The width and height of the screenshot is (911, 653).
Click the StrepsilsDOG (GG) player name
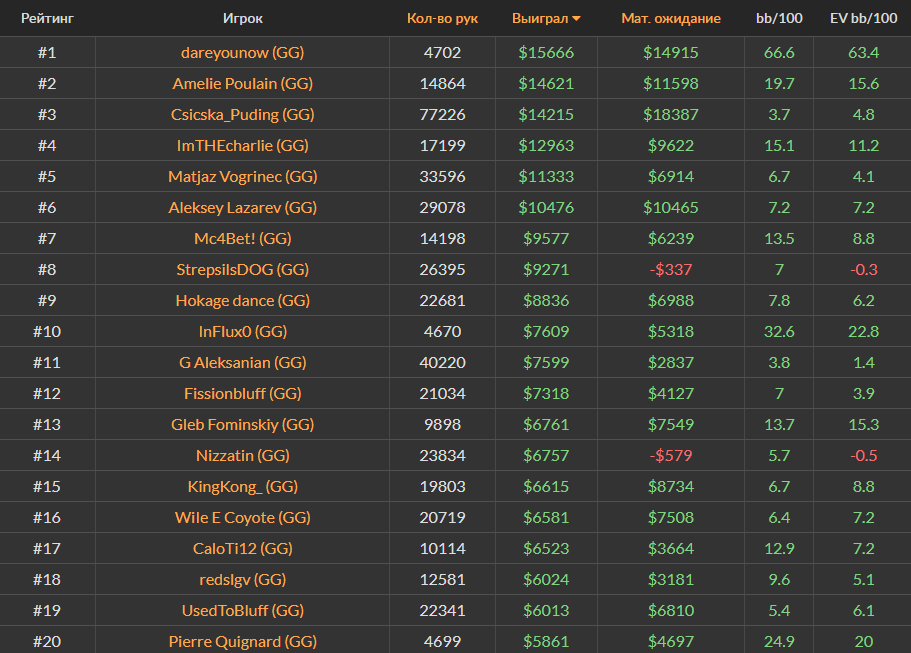pyautogui.click(x=243, y=269)
